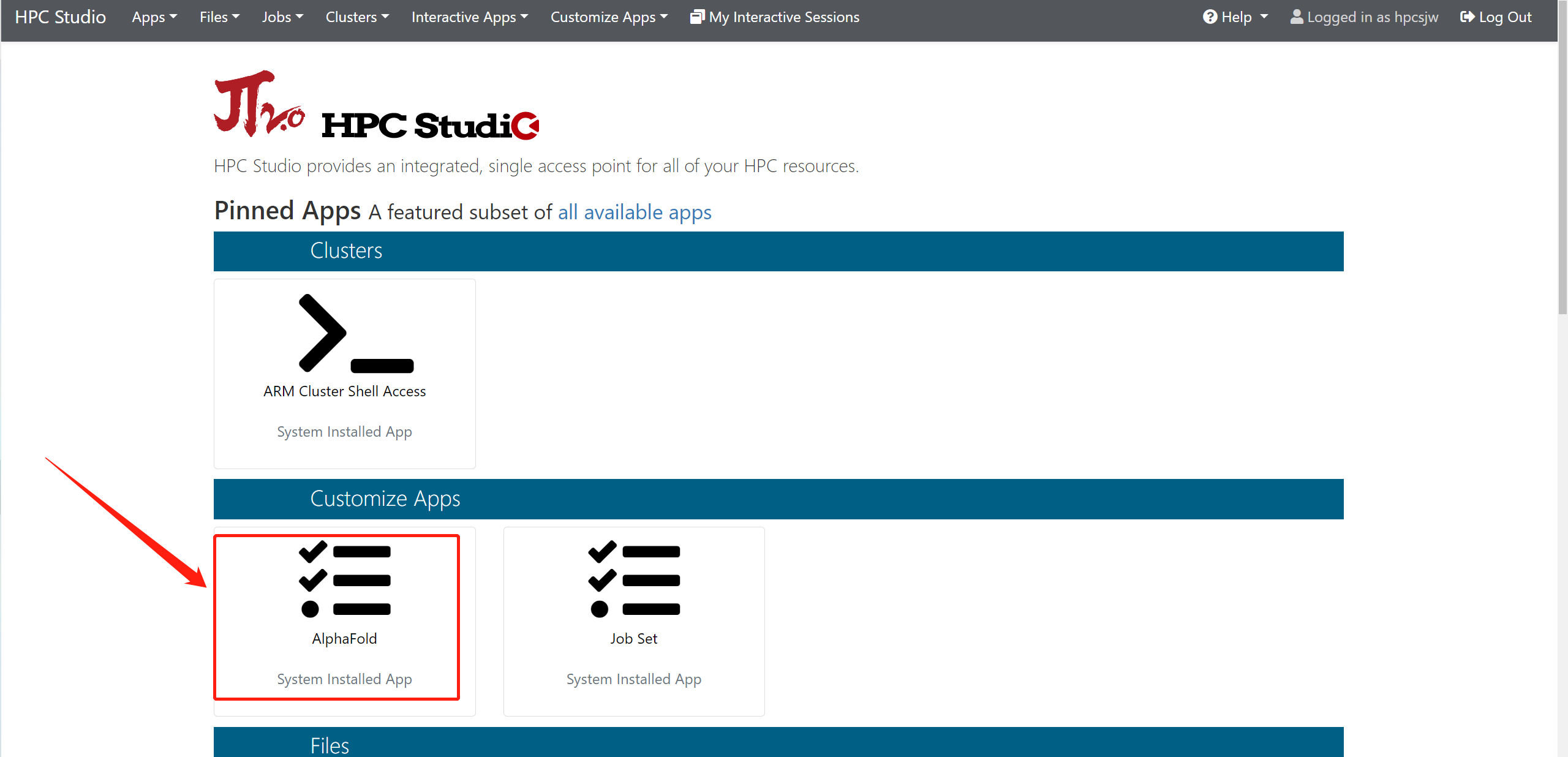The width and height of the screenshot is (1568, 757).
Task: Click the AlphaFold checklist icon
Action: coord(344,579)
